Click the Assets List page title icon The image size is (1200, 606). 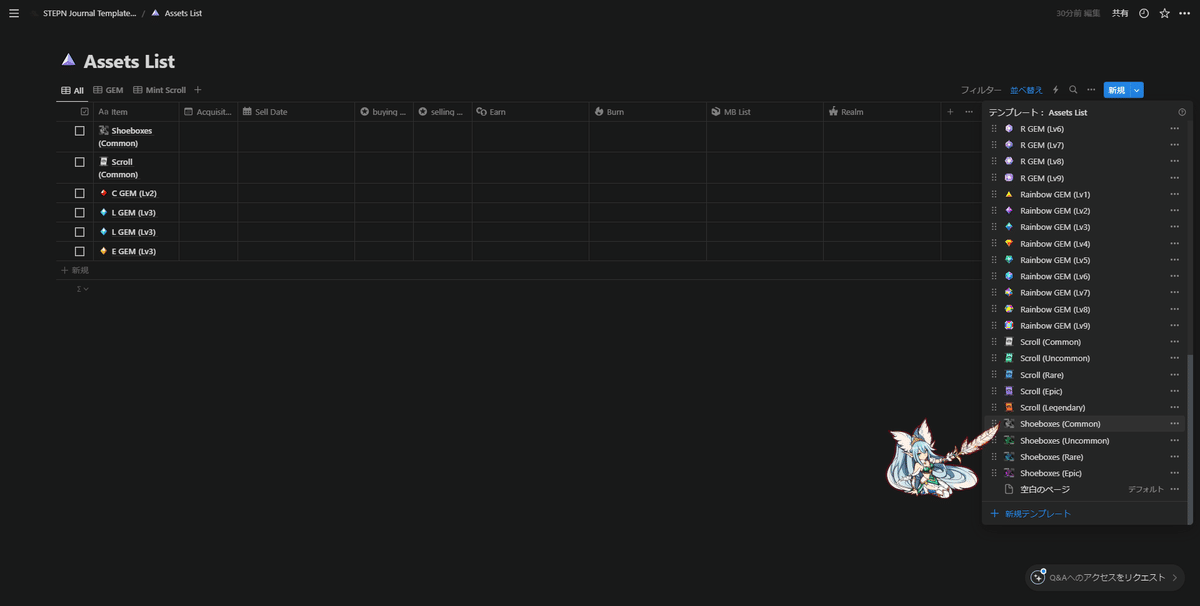(68, 60)
